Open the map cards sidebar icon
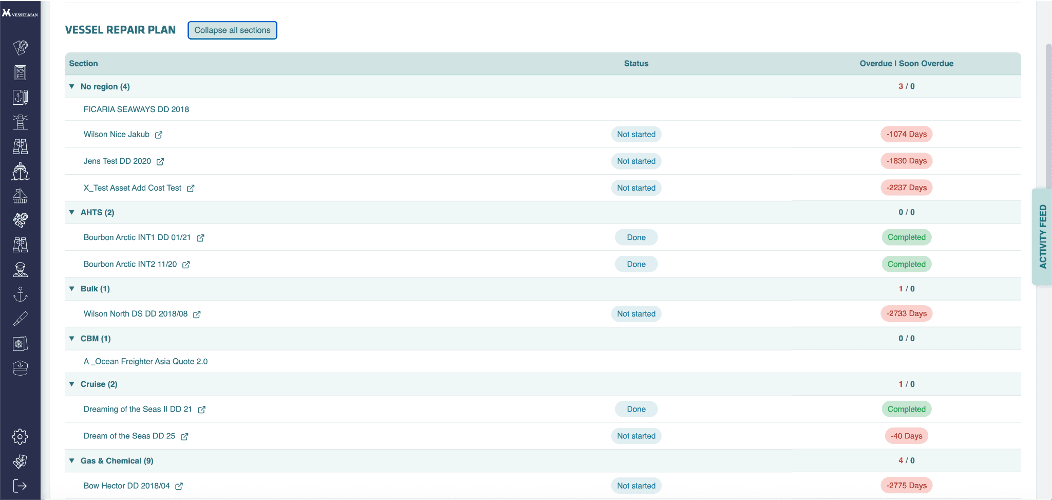This screenshot has height=500, width=1052. (20, 47)
